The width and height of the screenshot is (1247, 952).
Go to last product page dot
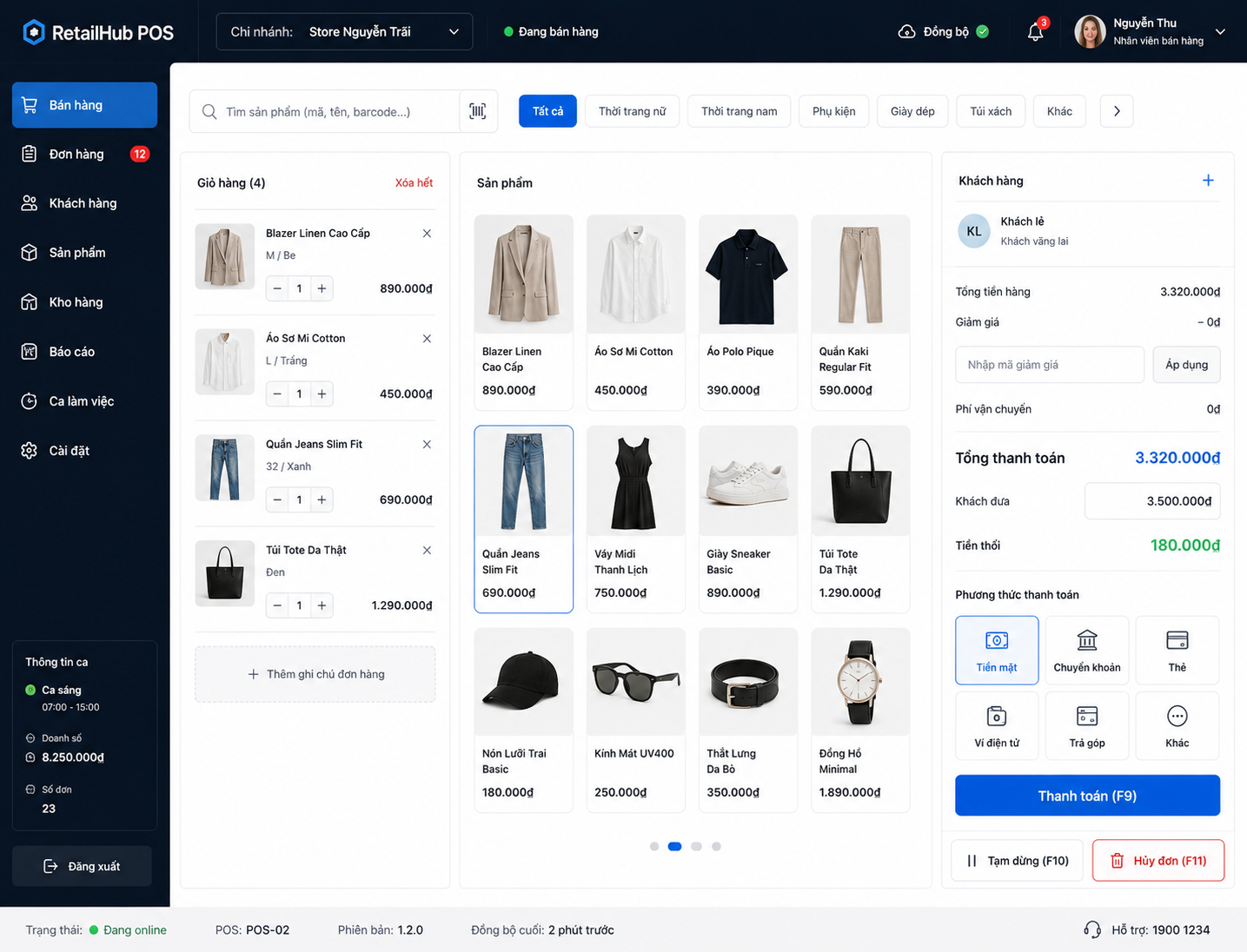click(x=716, y=846)
